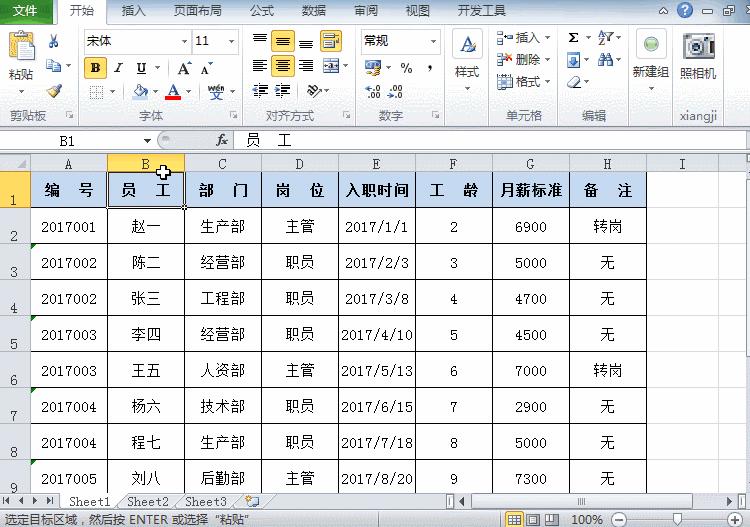Switch to the 开发工具 tab
This screenshot has width=750, height=527.
click(481, 11)
